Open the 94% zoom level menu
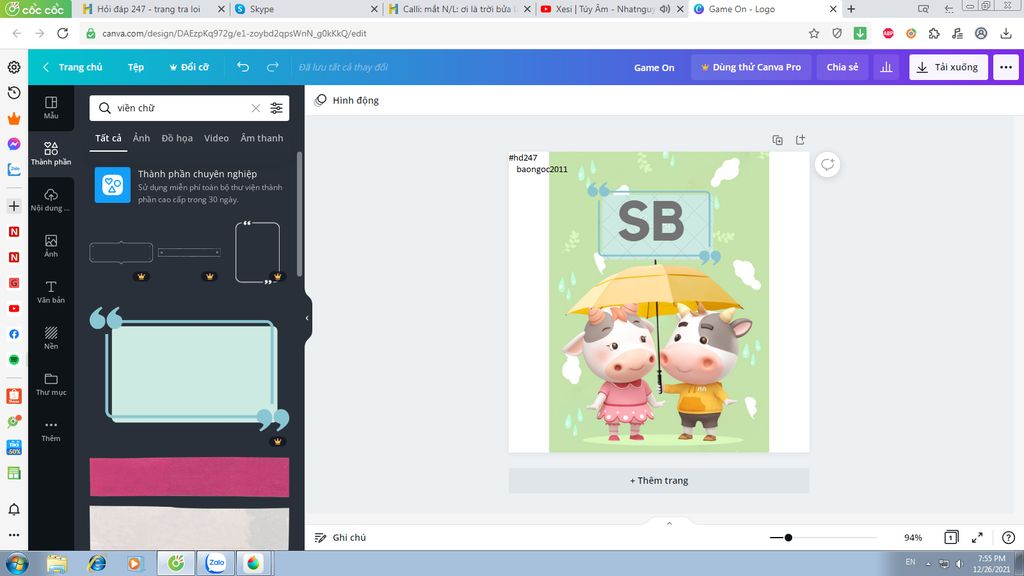This screenshot has width=1024, height=576. [x=913, y=537]
